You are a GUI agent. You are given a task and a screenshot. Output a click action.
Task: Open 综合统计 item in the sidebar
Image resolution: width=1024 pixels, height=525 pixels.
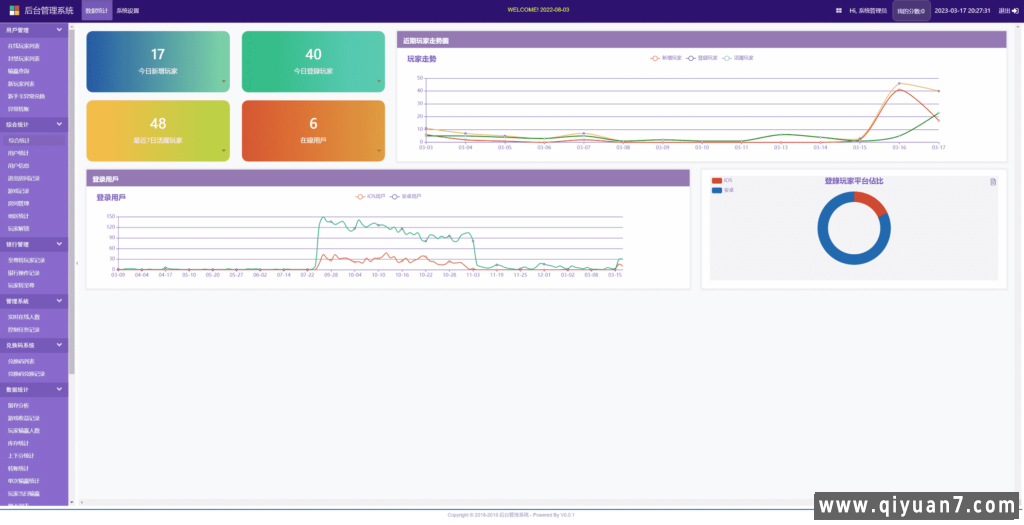click(x=20, y=141)
